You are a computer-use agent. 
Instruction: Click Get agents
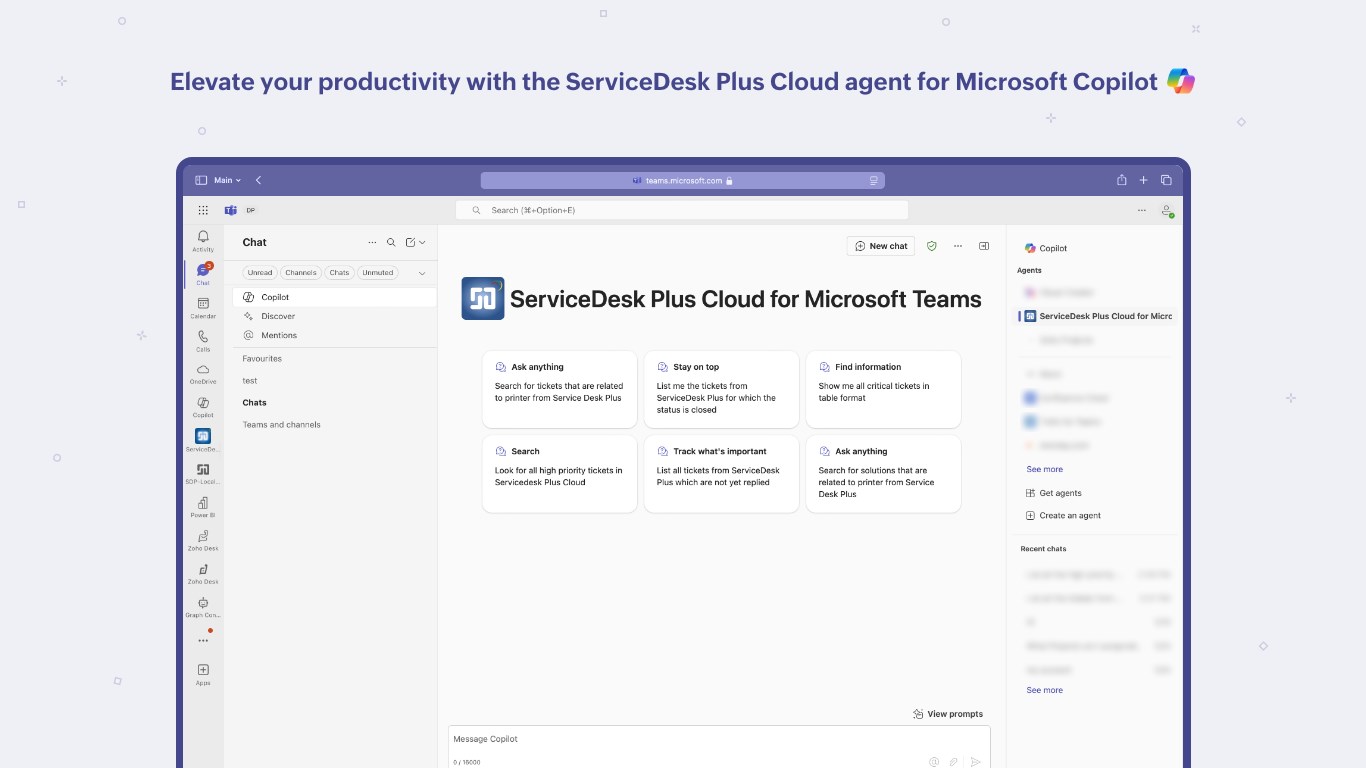click(x=1054, y=493)
